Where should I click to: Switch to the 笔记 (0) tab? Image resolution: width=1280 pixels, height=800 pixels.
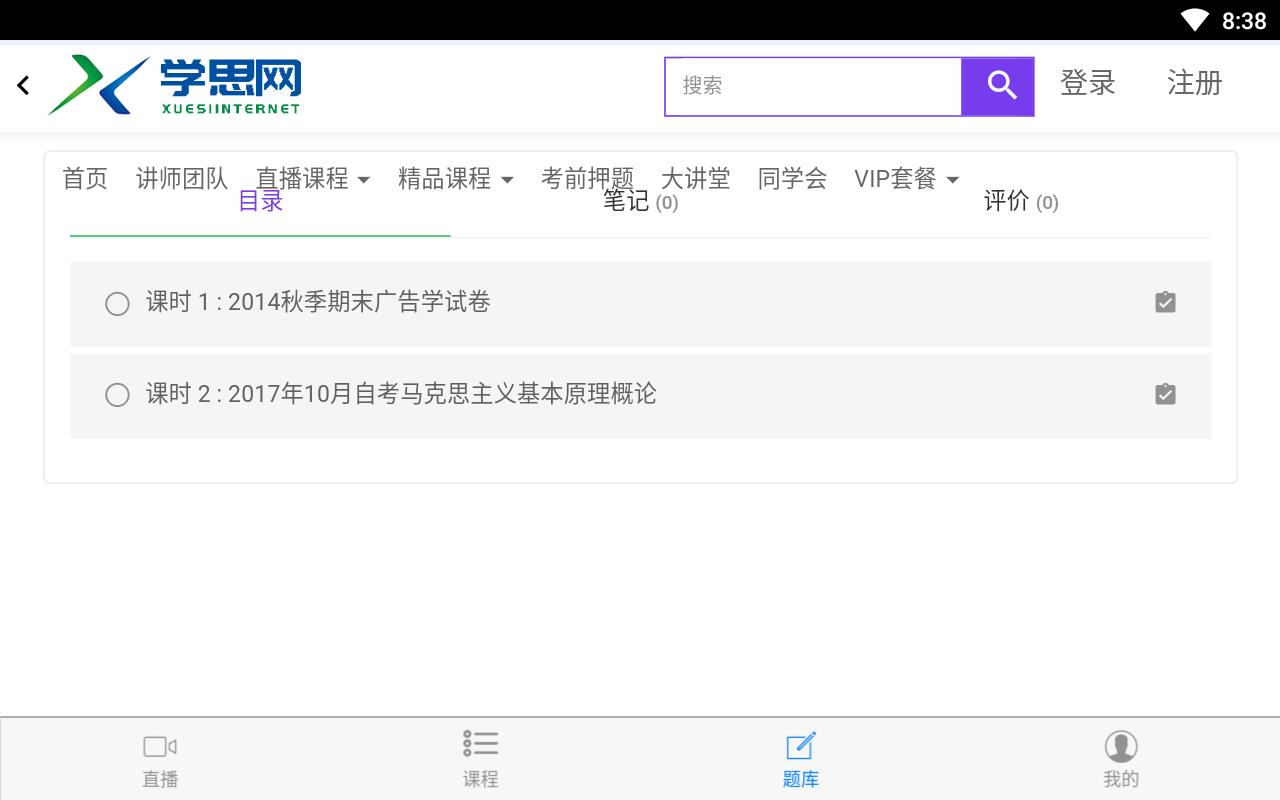tap(641, 201)
